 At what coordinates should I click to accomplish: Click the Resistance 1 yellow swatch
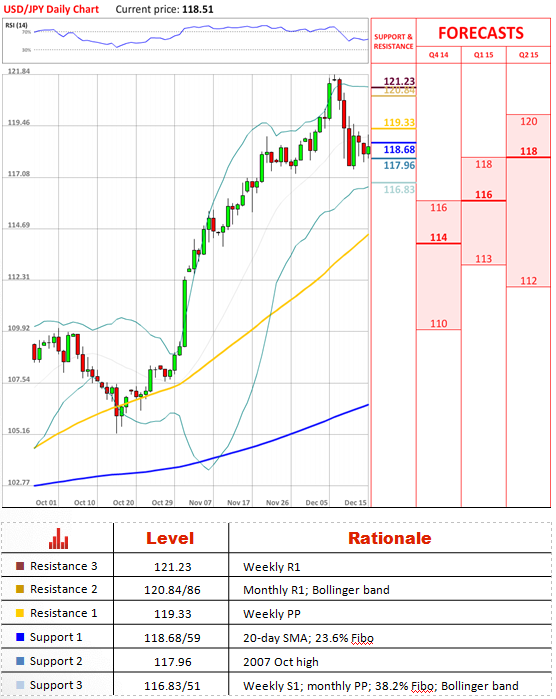20,613
